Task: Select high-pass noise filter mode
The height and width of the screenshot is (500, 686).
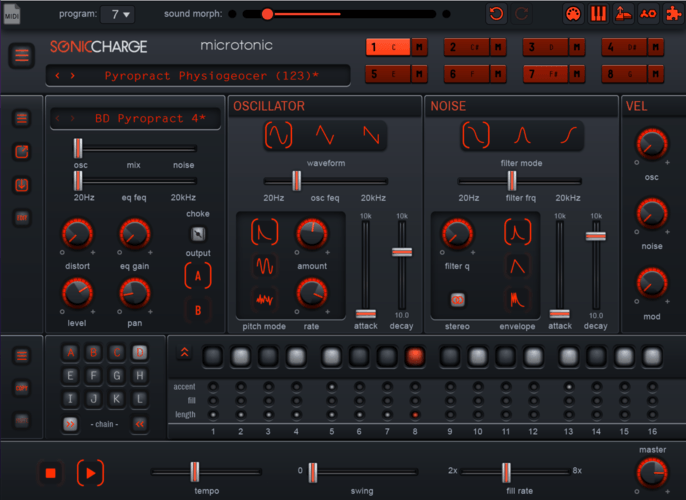Action: pyautogui.click(x=568, y=135)
